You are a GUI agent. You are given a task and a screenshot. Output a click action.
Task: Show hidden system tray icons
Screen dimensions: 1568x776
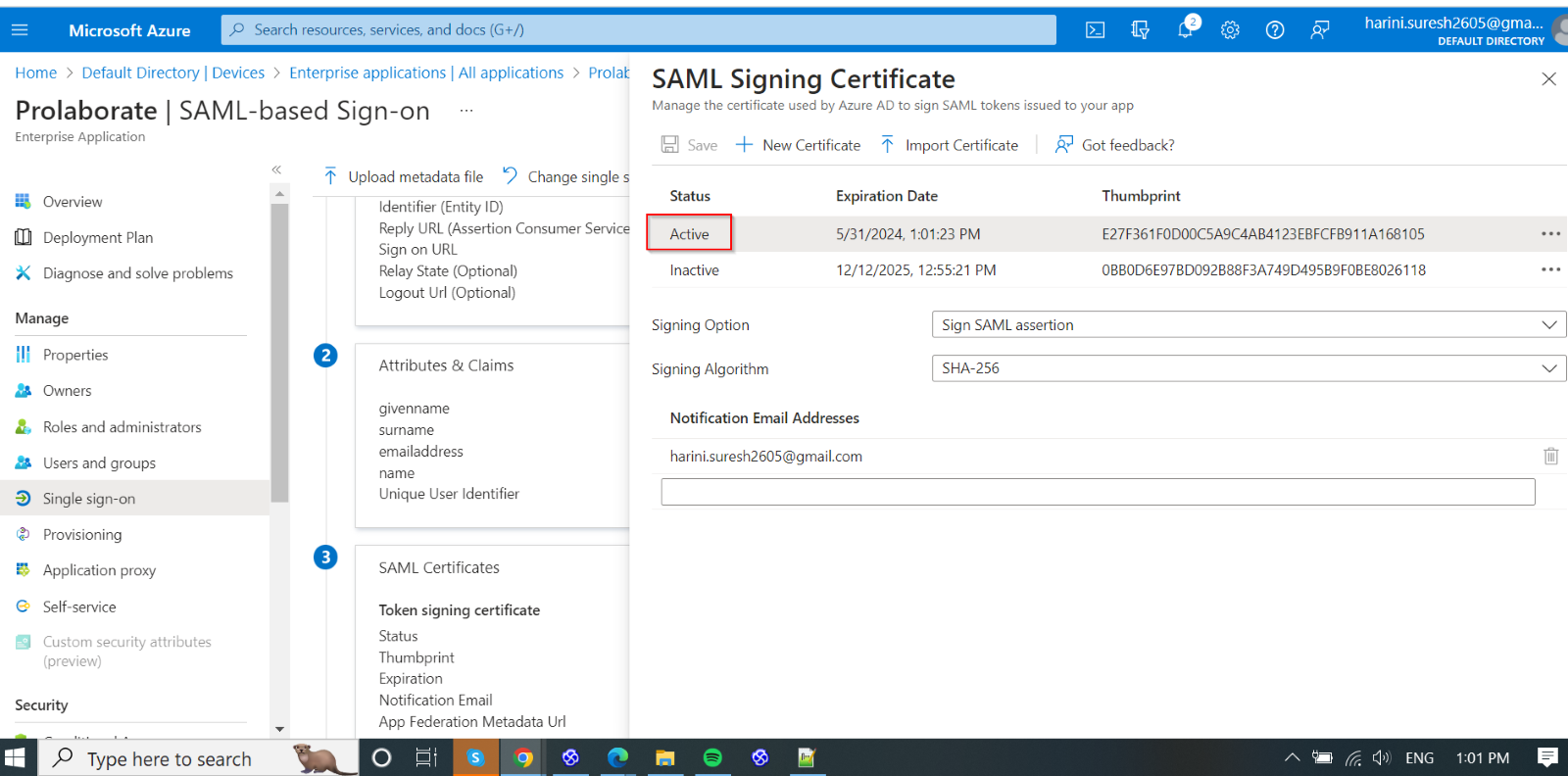click(1292, 757)
